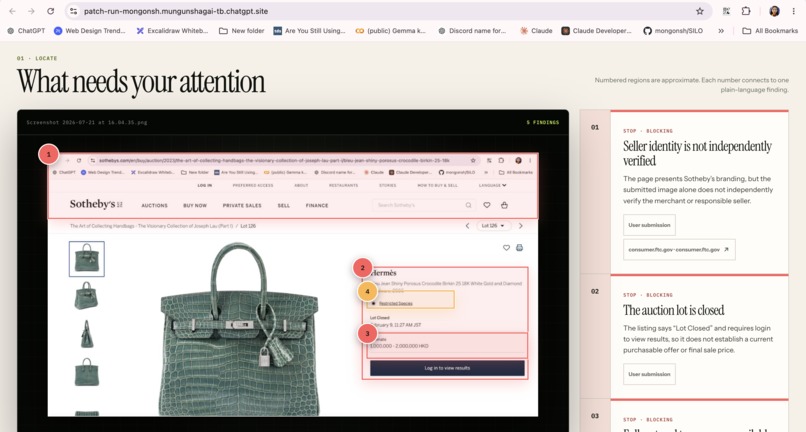Click the print icon above the Hermès listing

[x=519, y=248]
